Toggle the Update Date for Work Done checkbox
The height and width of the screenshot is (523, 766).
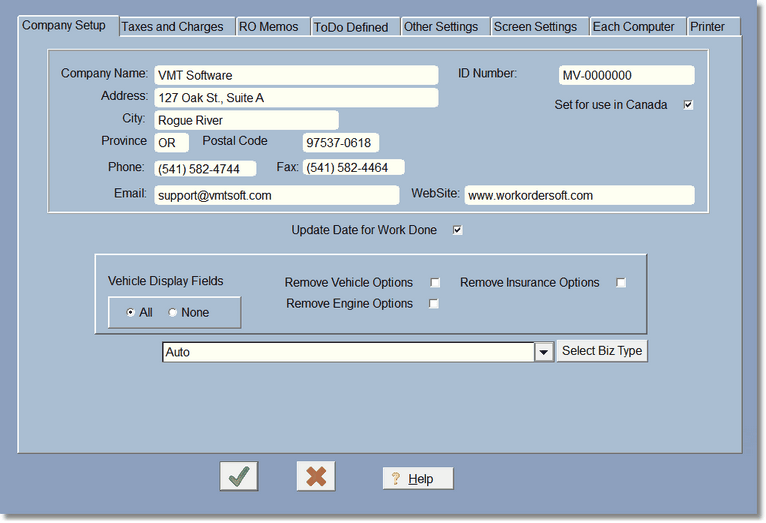[457, 230]
